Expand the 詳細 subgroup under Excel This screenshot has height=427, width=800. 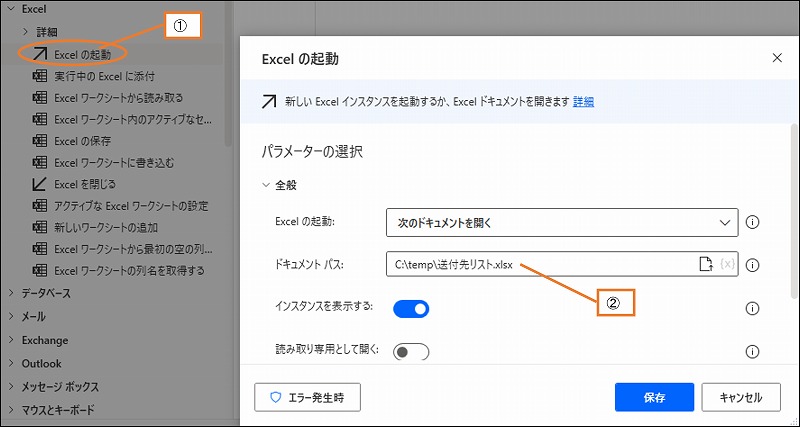pyautogui.click(x=25, y=32)
